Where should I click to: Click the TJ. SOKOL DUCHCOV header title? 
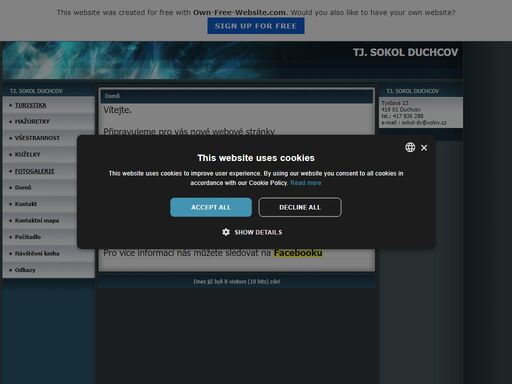[x=405, y=52]
